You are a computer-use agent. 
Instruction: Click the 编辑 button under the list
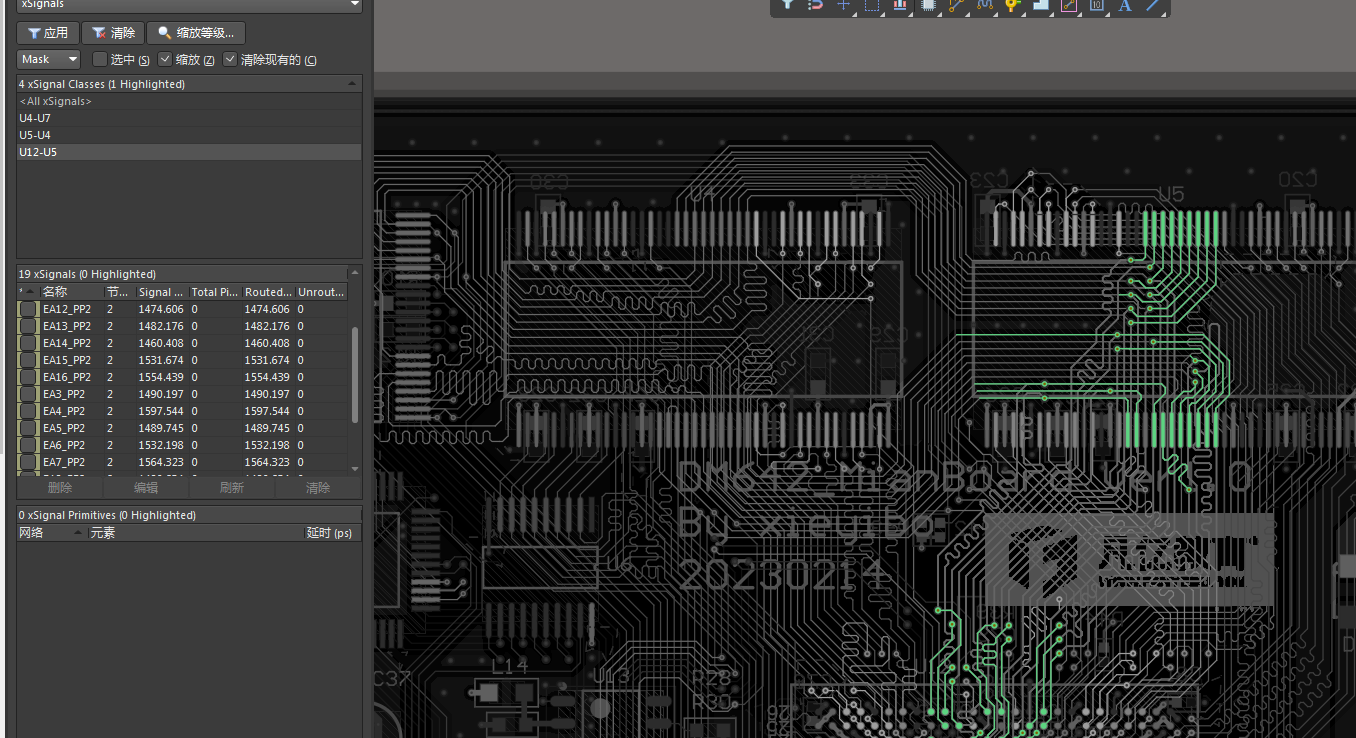[146, 488]
